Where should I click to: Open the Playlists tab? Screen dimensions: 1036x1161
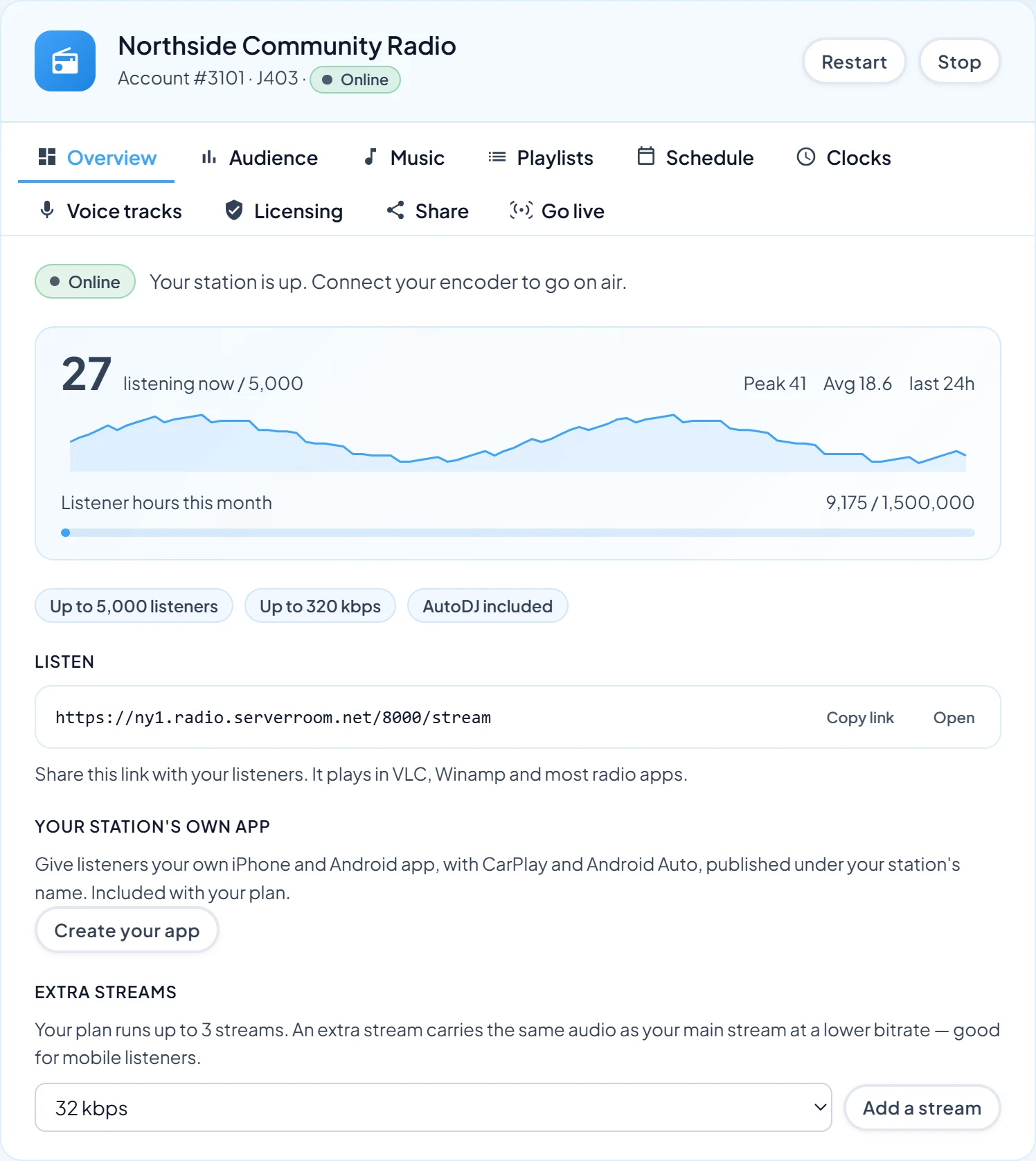click(541, 158)
